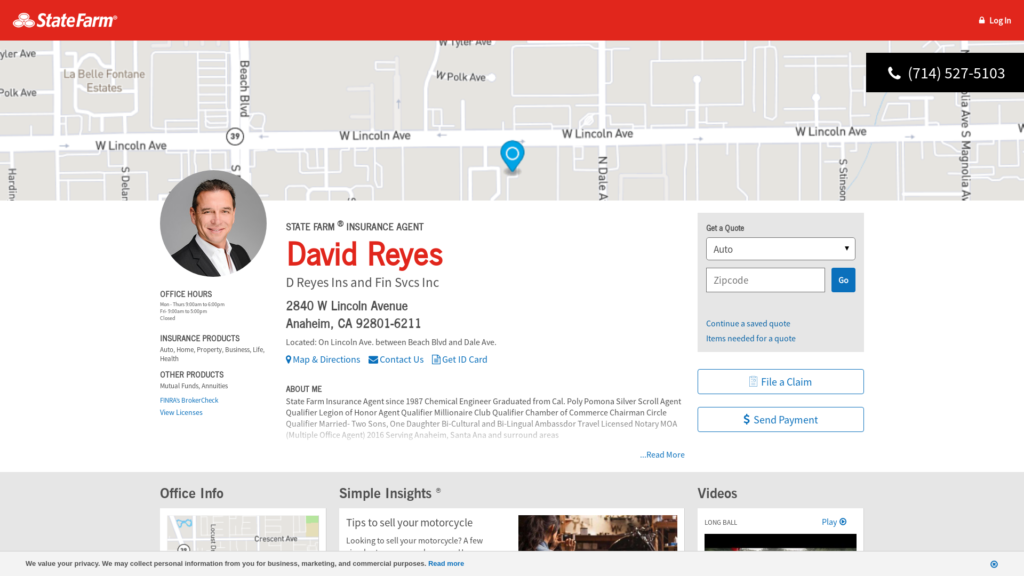
Task: Open Map & Directions link
Action: point(323,360)
